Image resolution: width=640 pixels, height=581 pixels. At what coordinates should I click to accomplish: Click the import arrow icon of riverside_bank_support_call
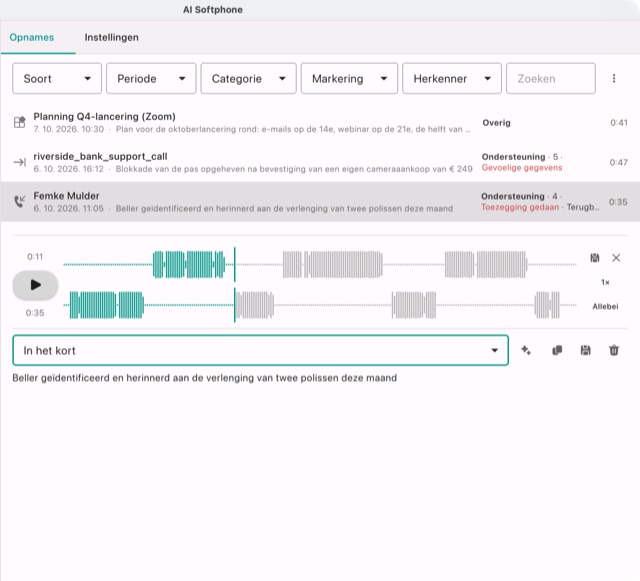tap(20, 163)
